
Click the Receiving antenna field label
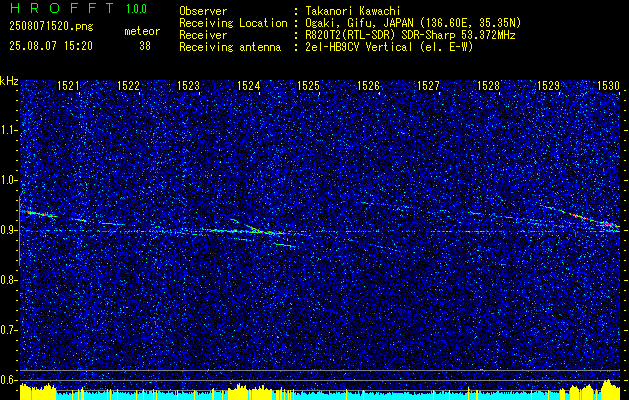[230, 47]
